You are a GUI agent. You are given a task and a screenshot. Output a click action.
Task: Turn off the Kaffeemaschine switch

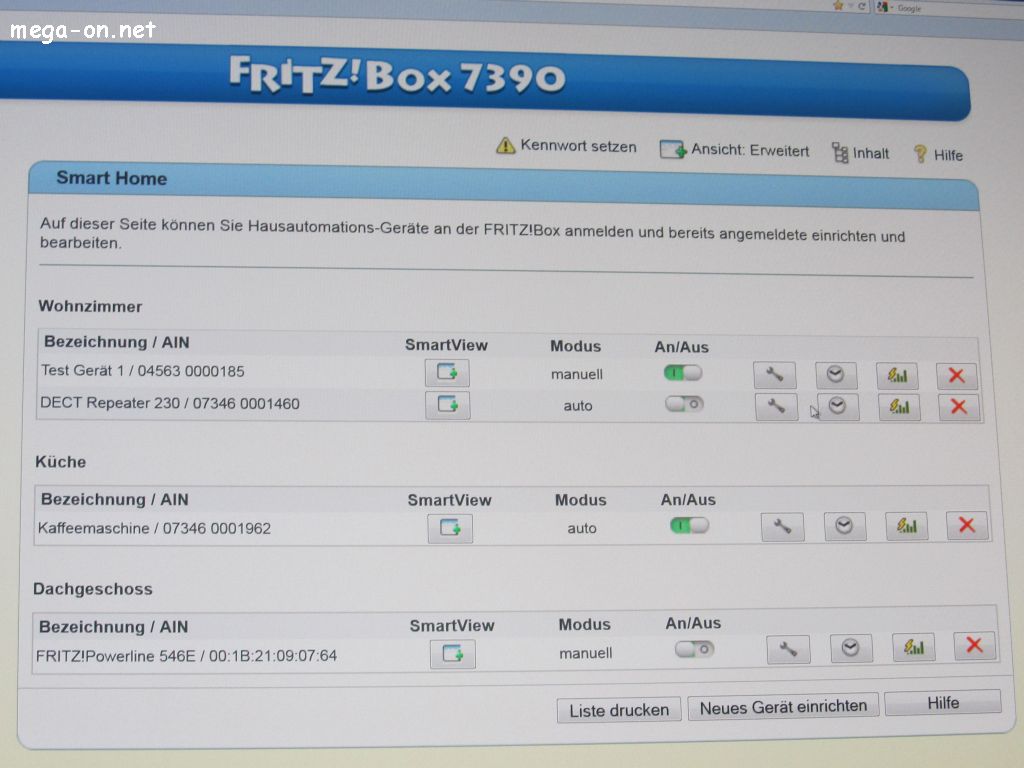click(689, 525)
